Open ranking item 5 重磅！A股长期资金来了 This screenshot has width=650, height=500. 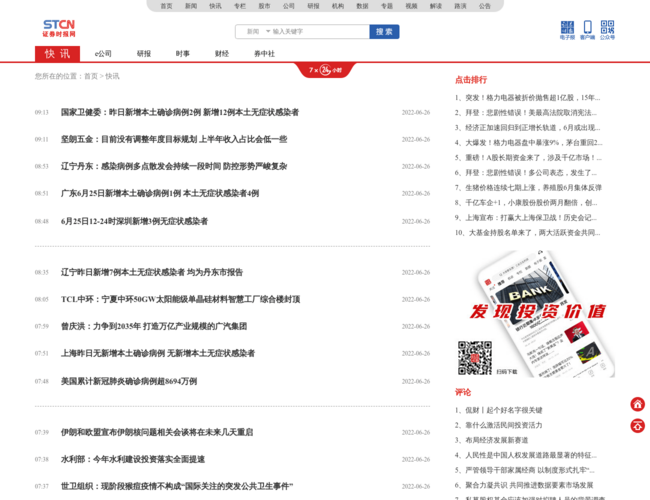click(x=528, y=158)
